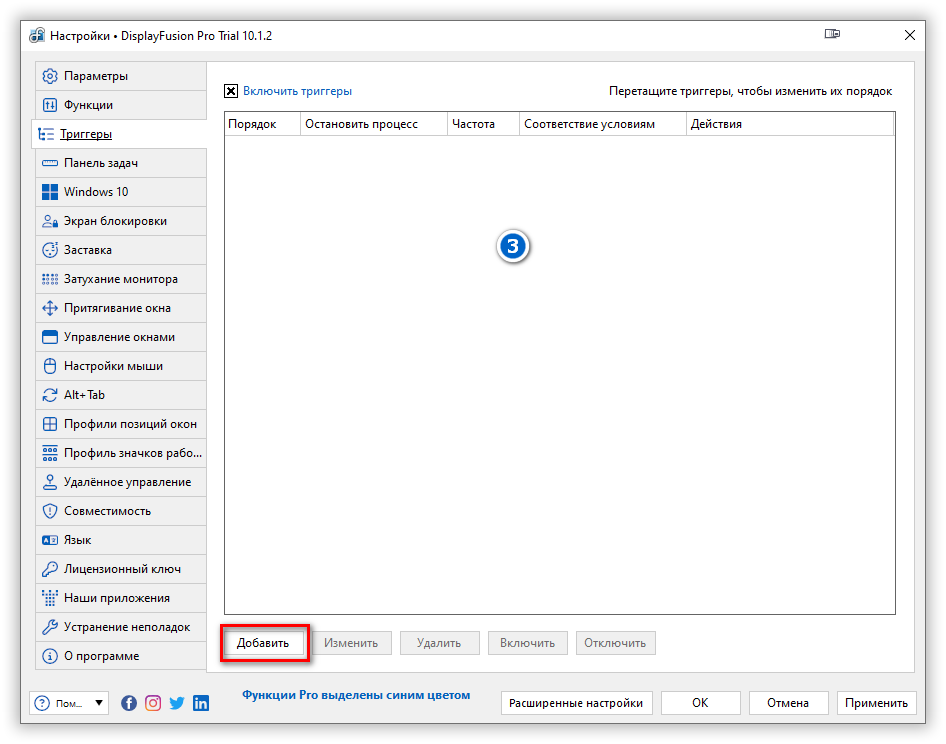Viewport: 946px width, 744px height.
Task: Click the Профили позиций окон icon
Action: coord(49,424)
